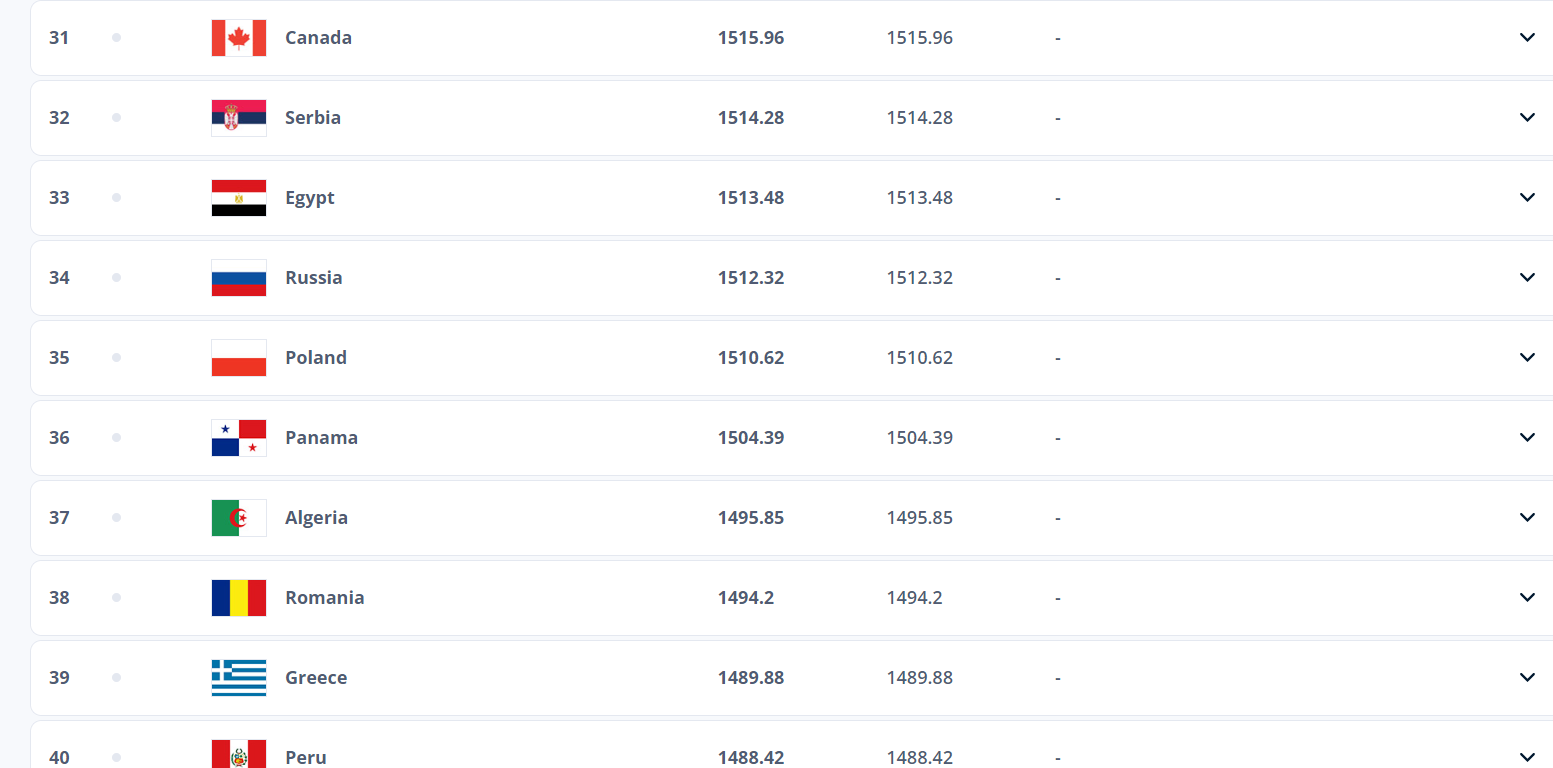This screenshot has height=768, width=1553.
Task: Click the Algeria team name
Action: click(316, 518)
